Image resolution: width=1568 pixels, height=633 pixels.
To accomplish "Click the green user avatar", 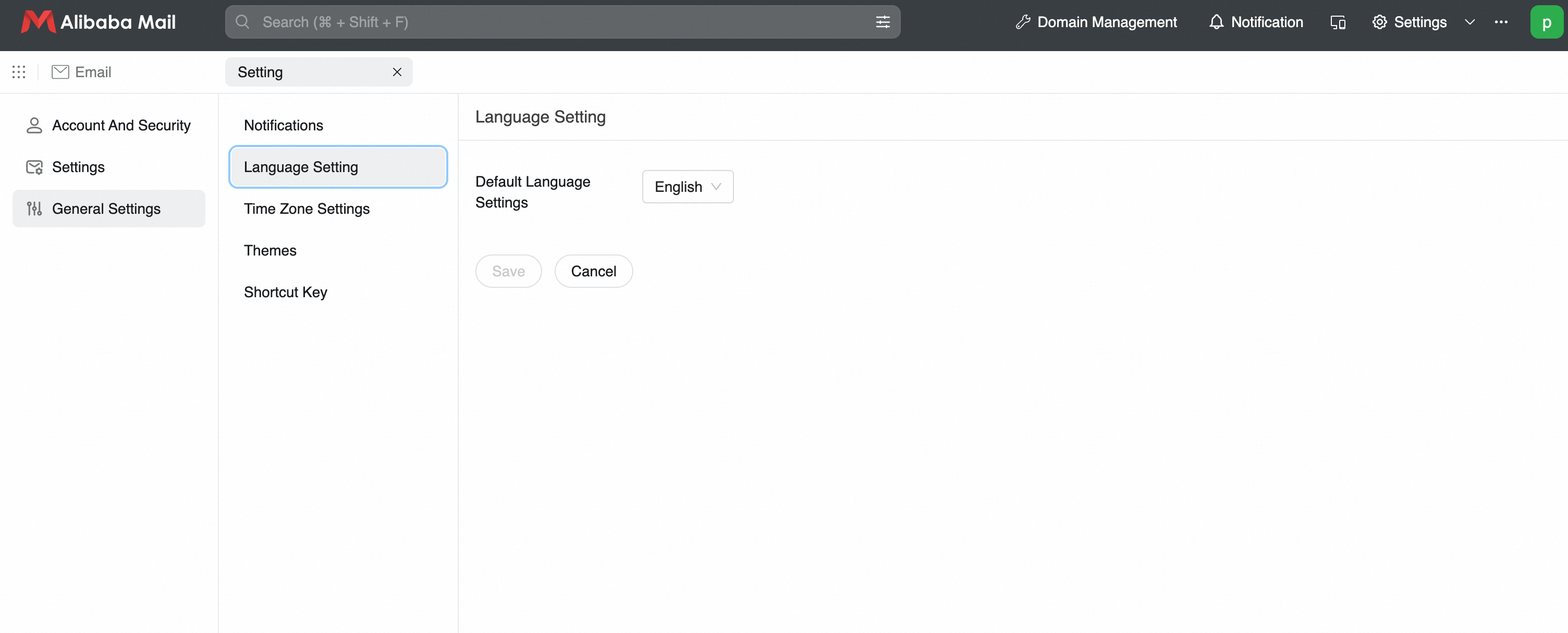I will [1546, 22].
